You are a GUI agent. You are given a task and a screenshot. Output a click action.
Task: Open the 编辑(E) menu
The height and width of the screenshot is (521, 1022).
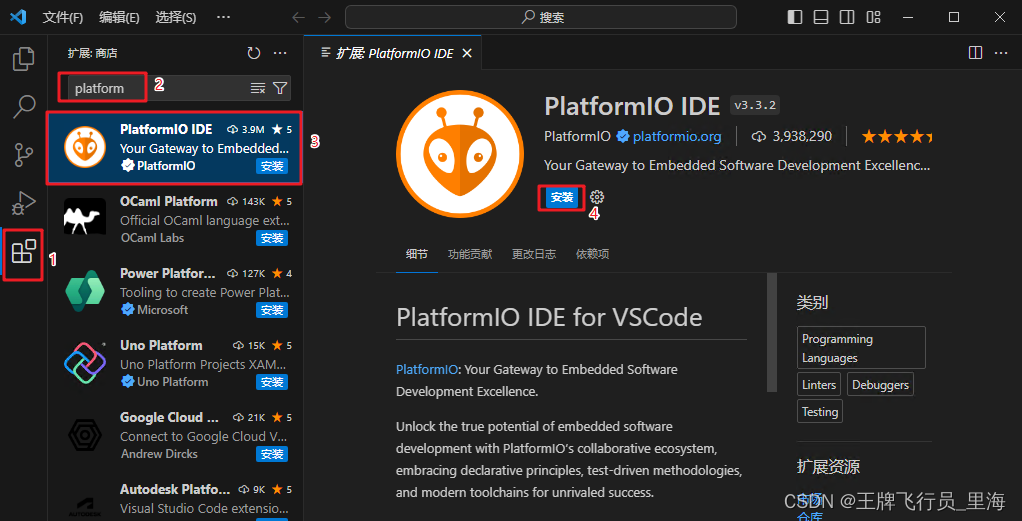coord(119,18)
